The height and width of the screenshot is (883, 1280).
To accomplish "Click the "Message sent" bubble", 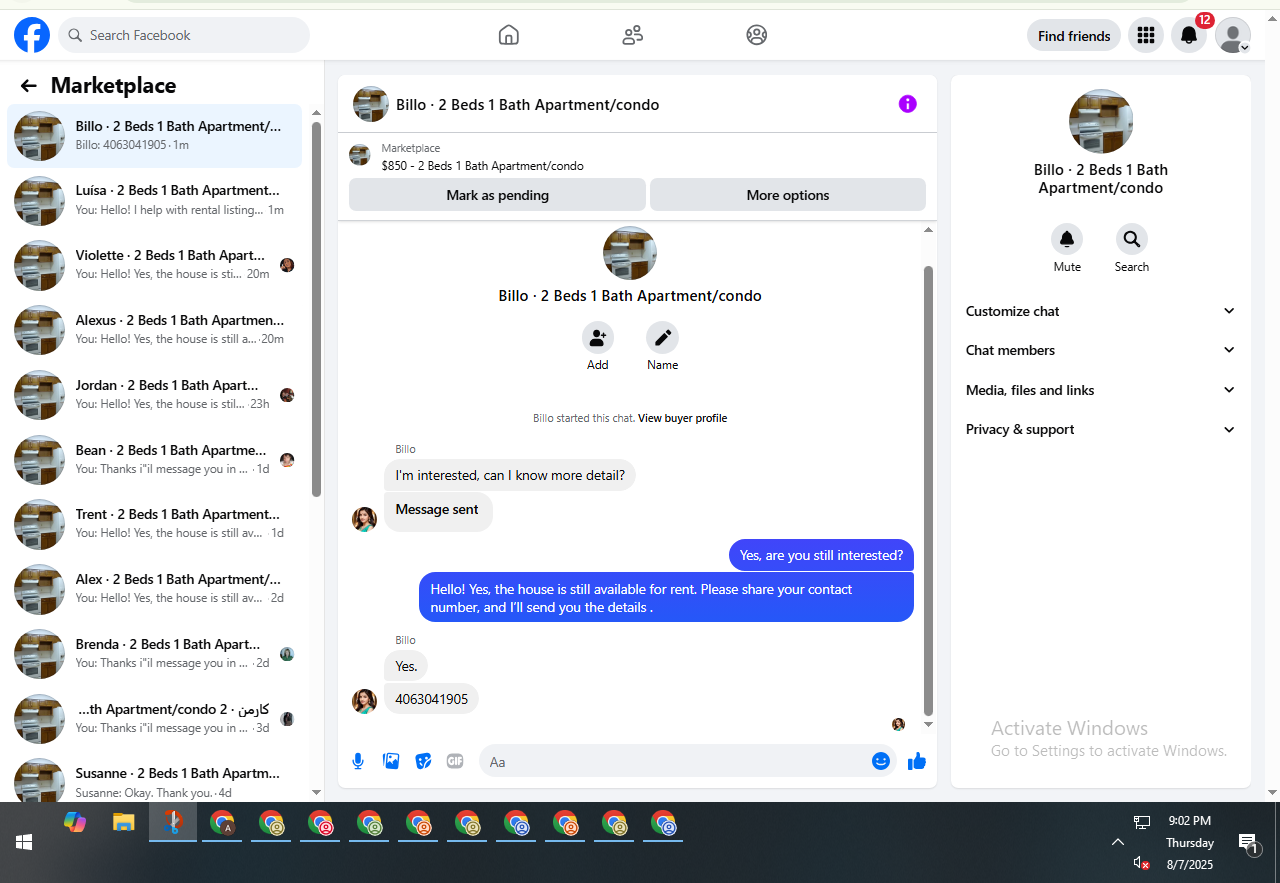I will point(438,511).
